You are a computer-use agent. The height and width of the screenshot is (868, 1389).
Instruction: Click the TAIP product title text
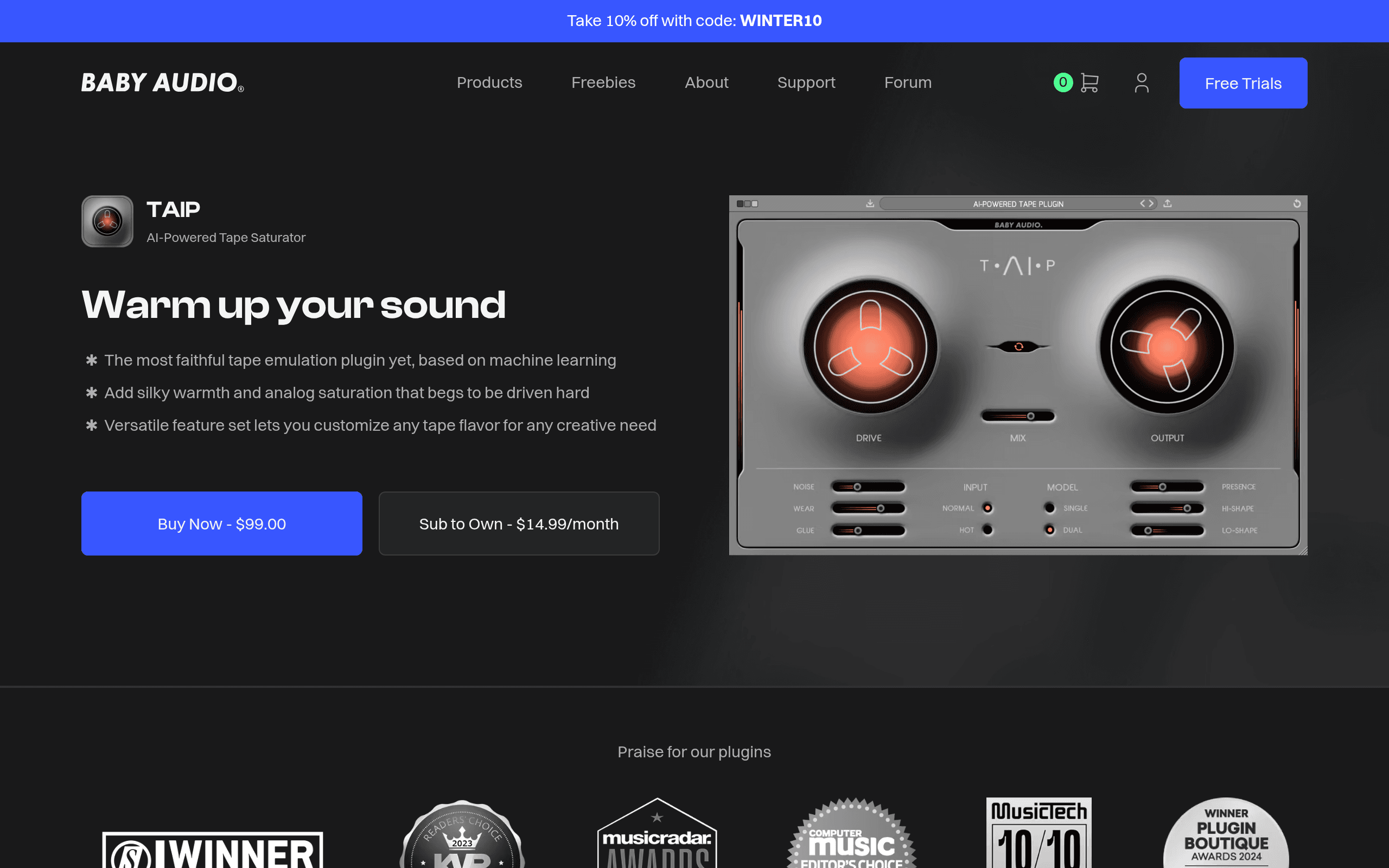[x=173, y=209]
